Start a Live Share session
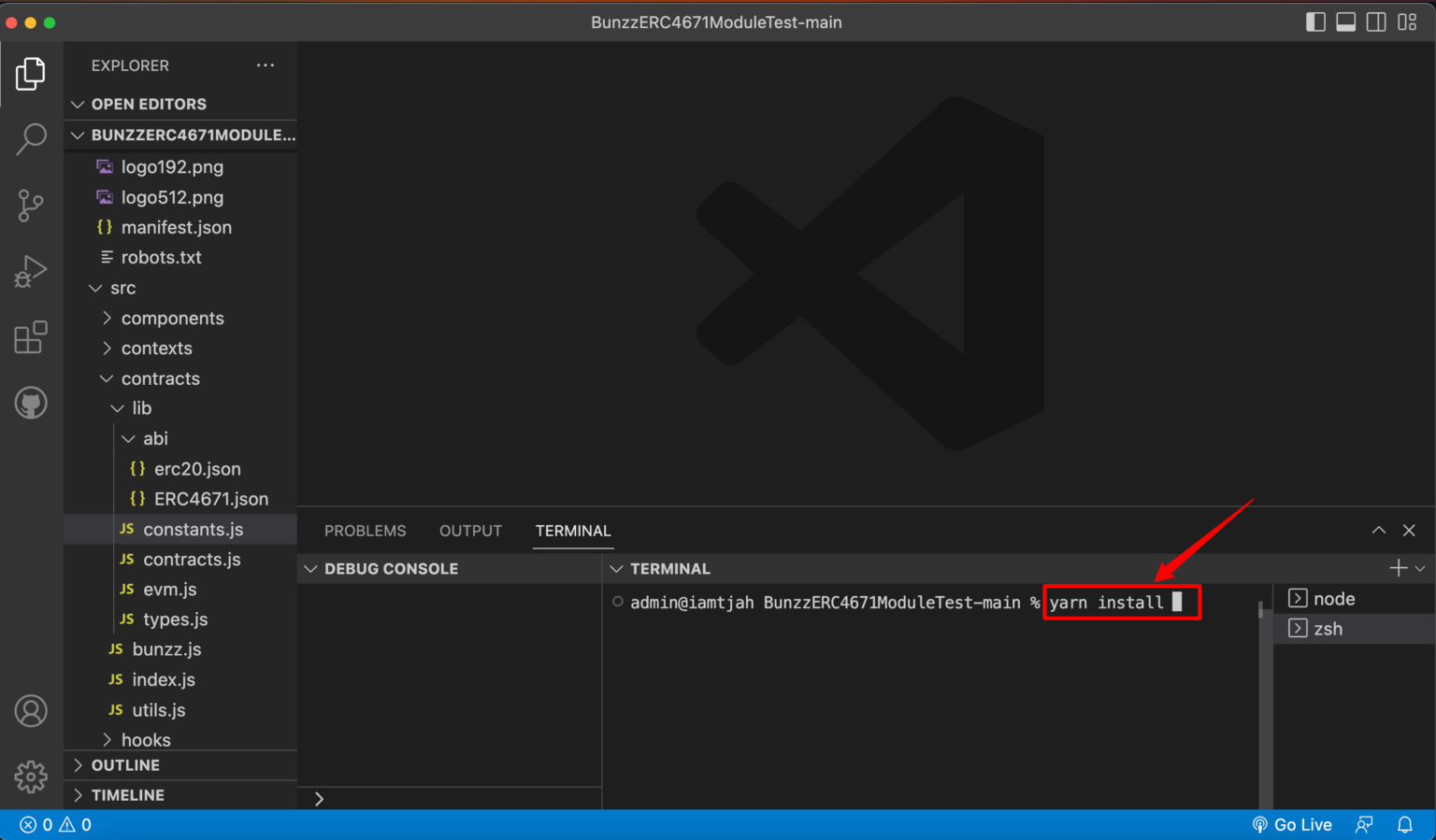Image resolution: width=1436 pixels, height=840 pixels. pyautogui.click(x=1363, y=824)
